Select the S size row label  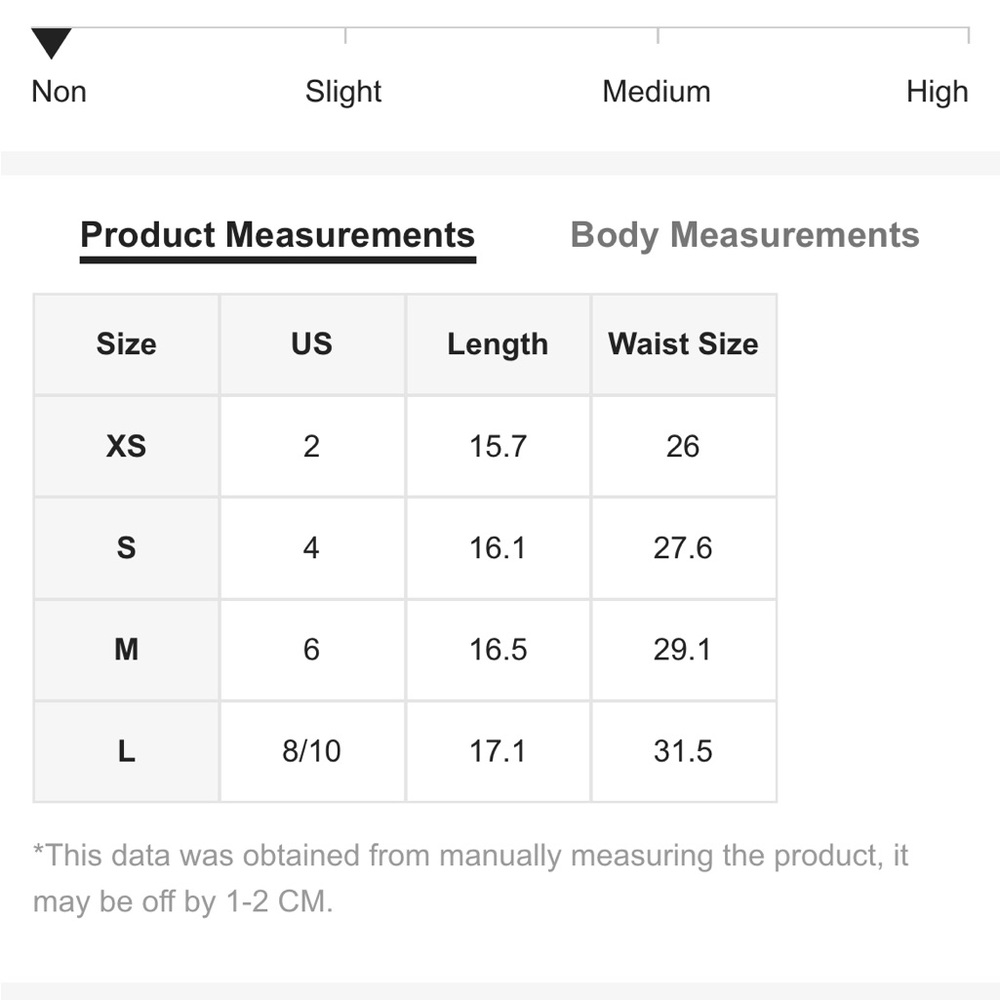click(x=126, y=548)
